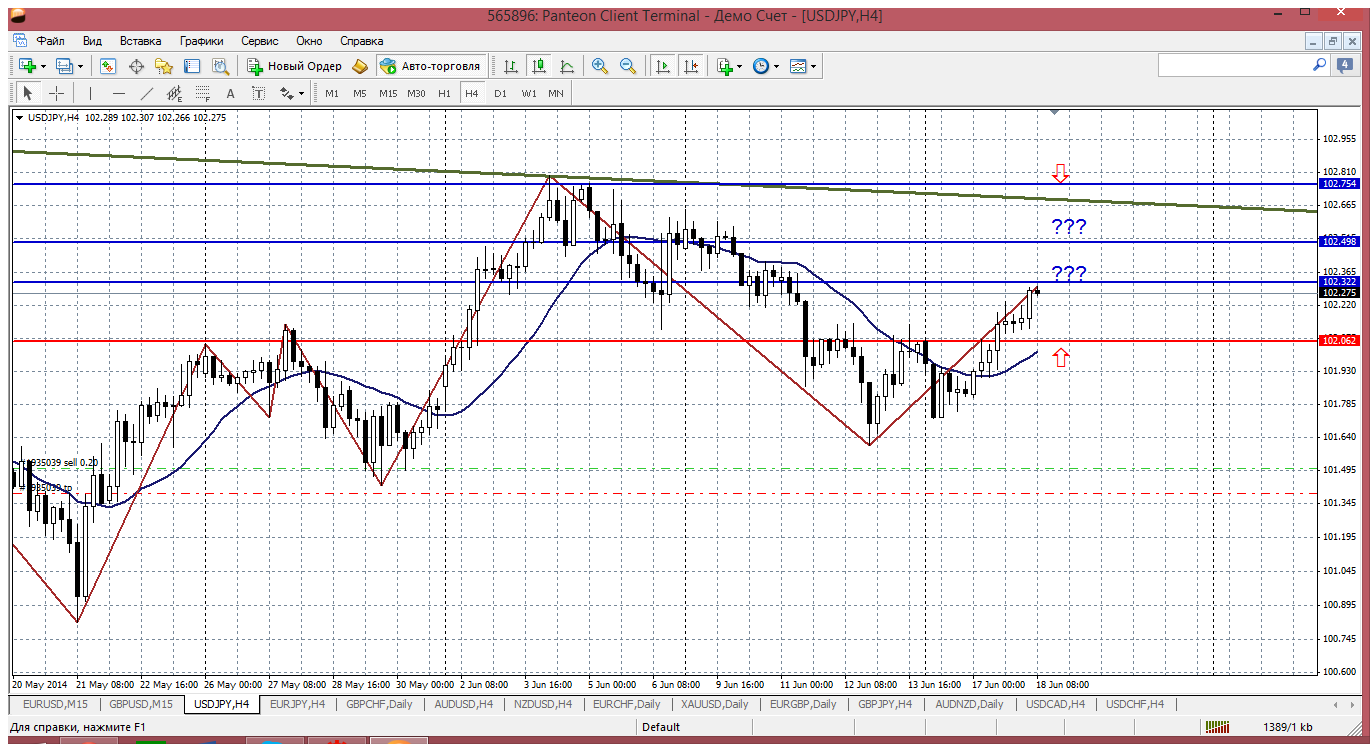The height and width of the screenshot is (744, 1370).
Task: Open the Сервис menu
Action: click(260, 41)
